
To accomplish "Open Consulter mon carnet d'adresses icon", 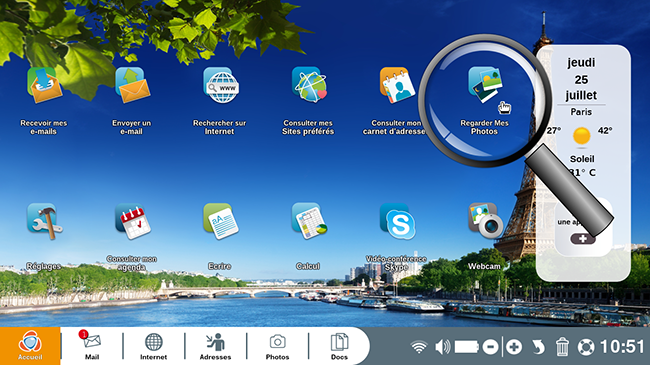I will 397,85.
